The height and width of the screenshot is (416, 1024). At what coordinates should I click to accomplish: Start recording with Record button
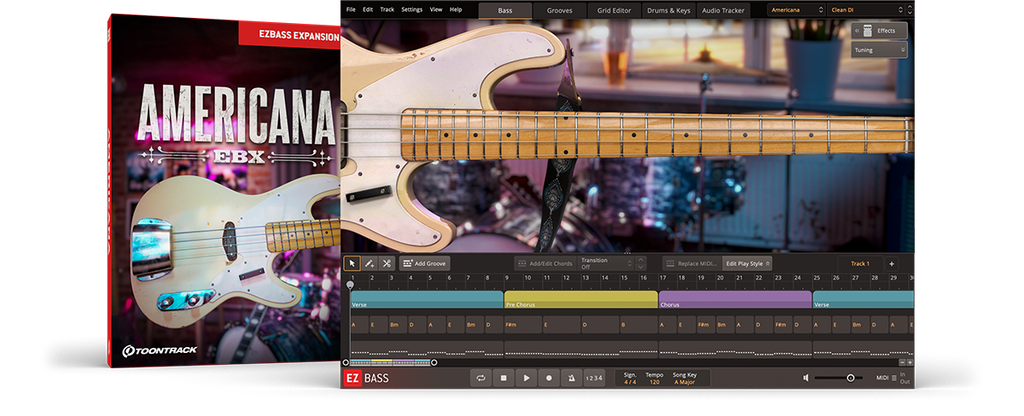549,377
